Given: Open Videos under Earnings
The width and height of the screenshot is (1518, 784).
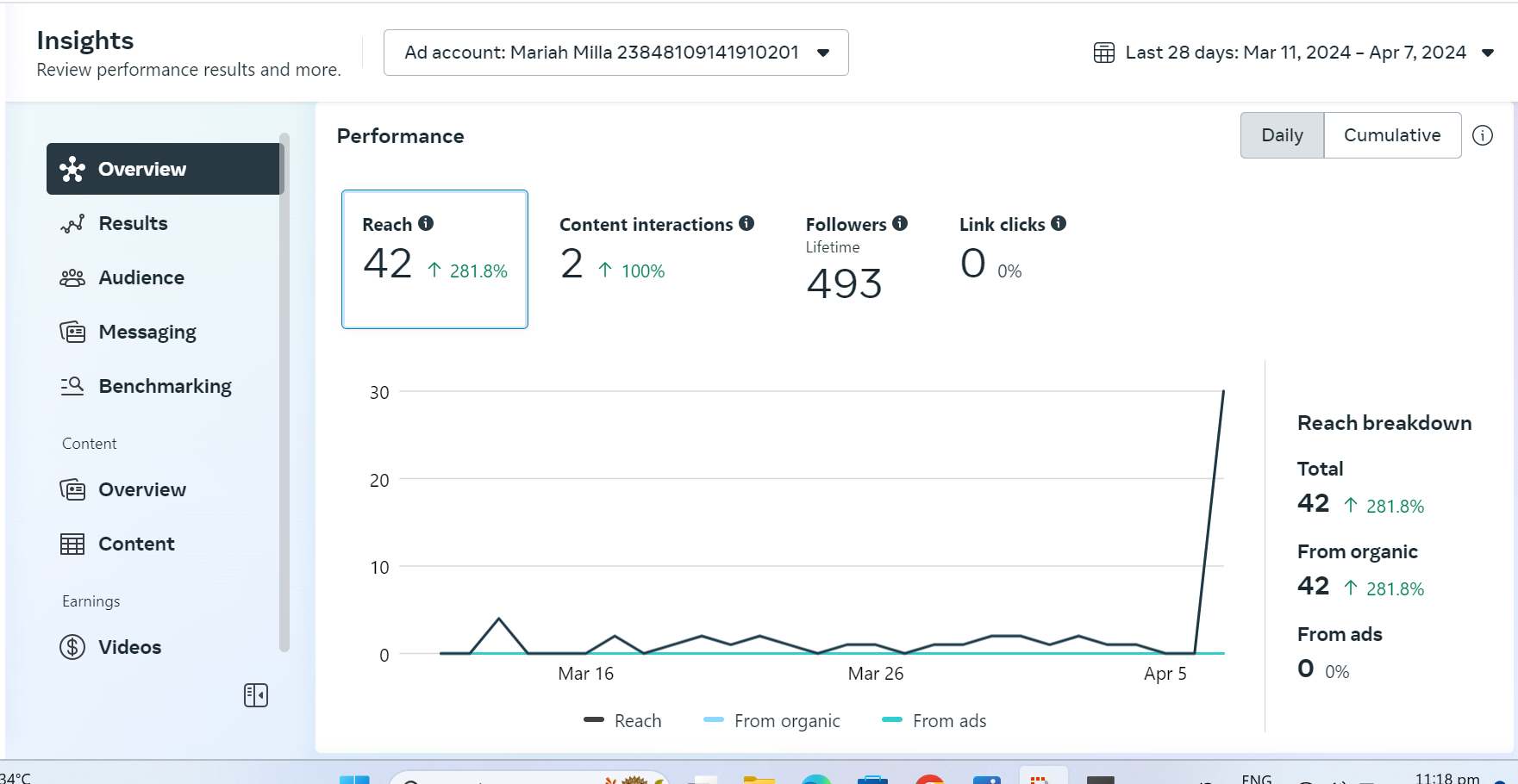Looking at the screenshot, I should tap(129, 647).
